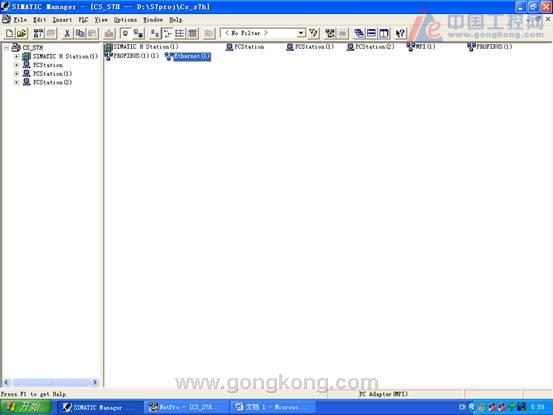
Task: Switch to Large Icons view
Action: pyautogui.click(x=154, y=33)
